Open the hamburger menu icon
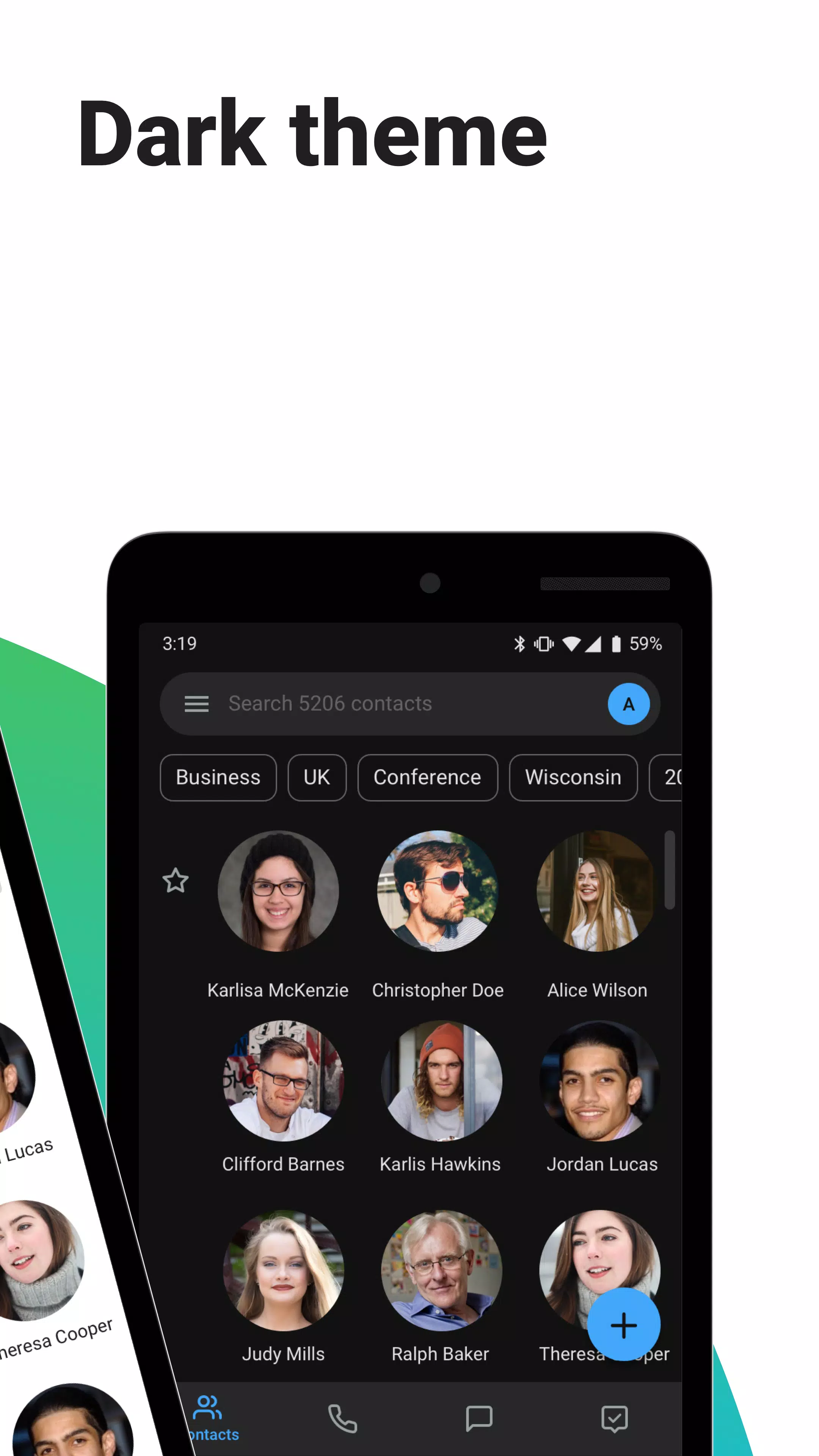The image size is (819, 1456). [197, 703]
